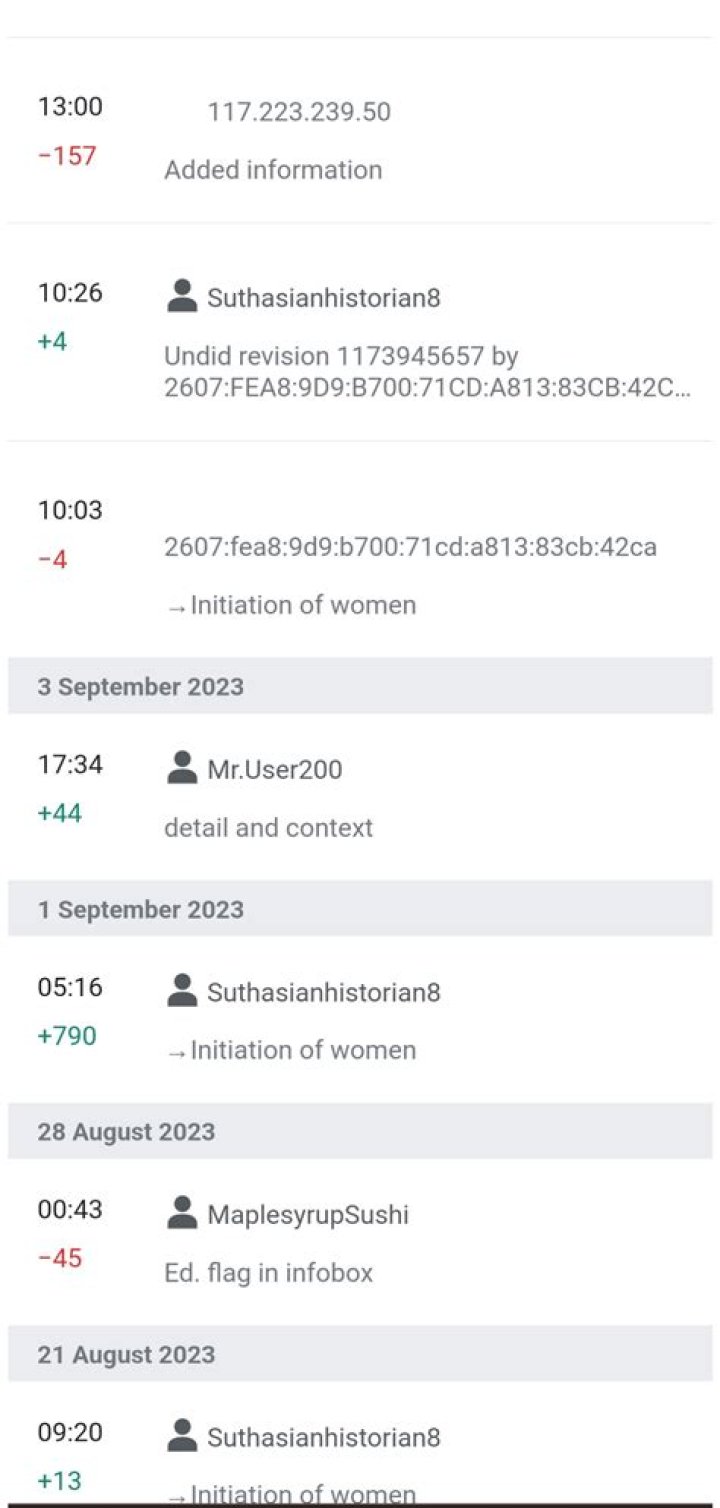Image resolution: width=720 pixels, height=1508 pixels.
Task: Open the 09:20 revision timestamp
Action: pyautogui.click(x=70, y=1433)
